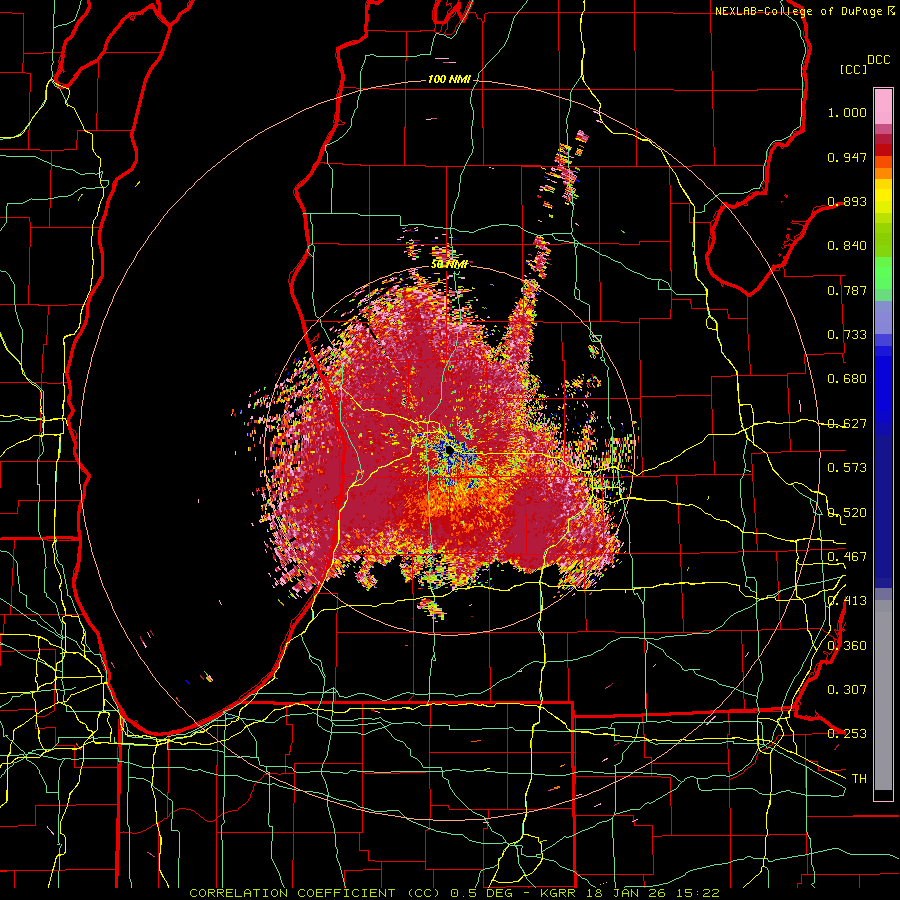The image size is (900, 900).
Task: Click the KGRR station identifier in caption
Action: point(560,893)
